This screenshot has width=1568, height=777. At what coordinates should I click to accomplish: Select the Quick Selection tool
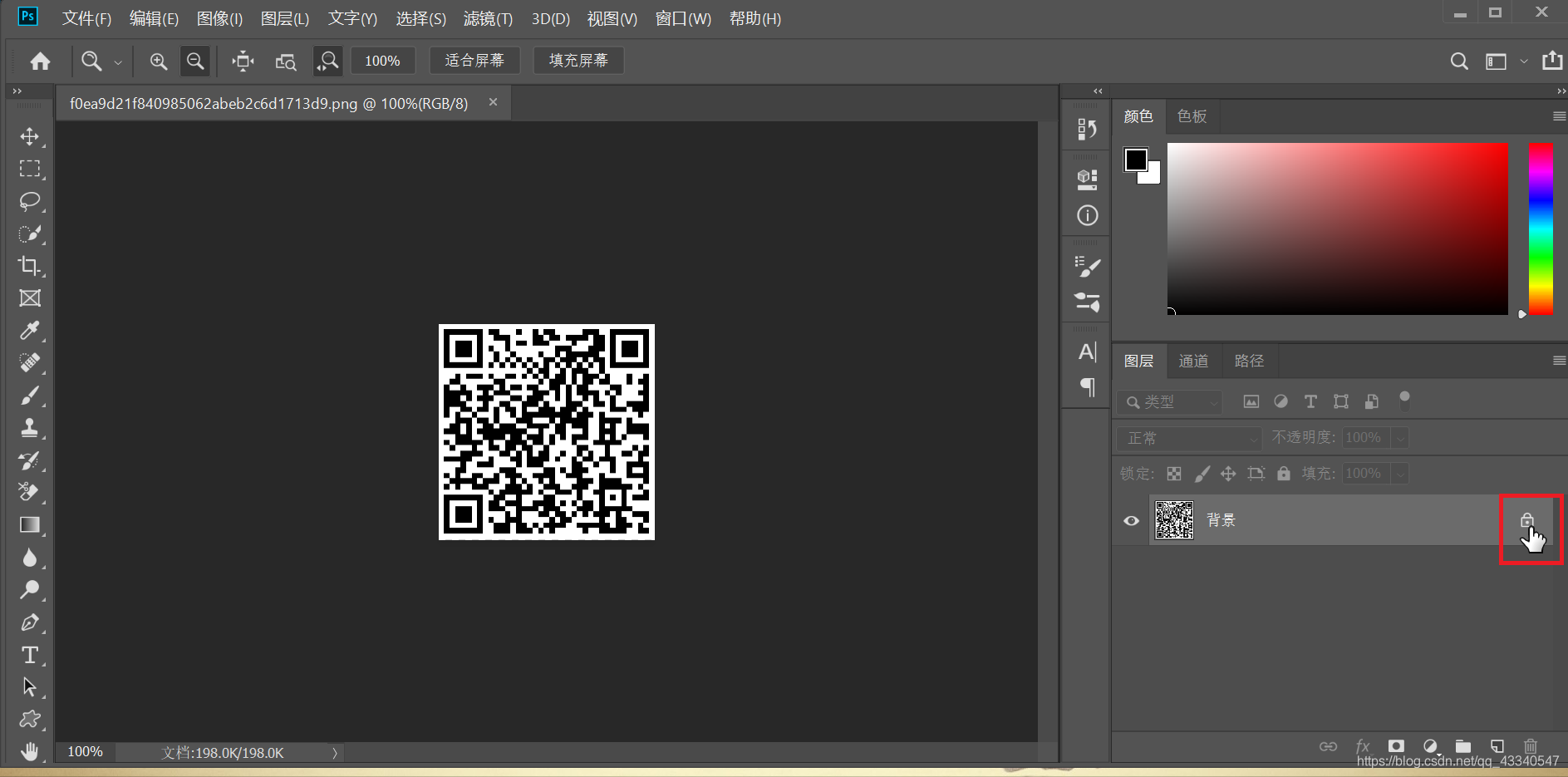[30, 234]
